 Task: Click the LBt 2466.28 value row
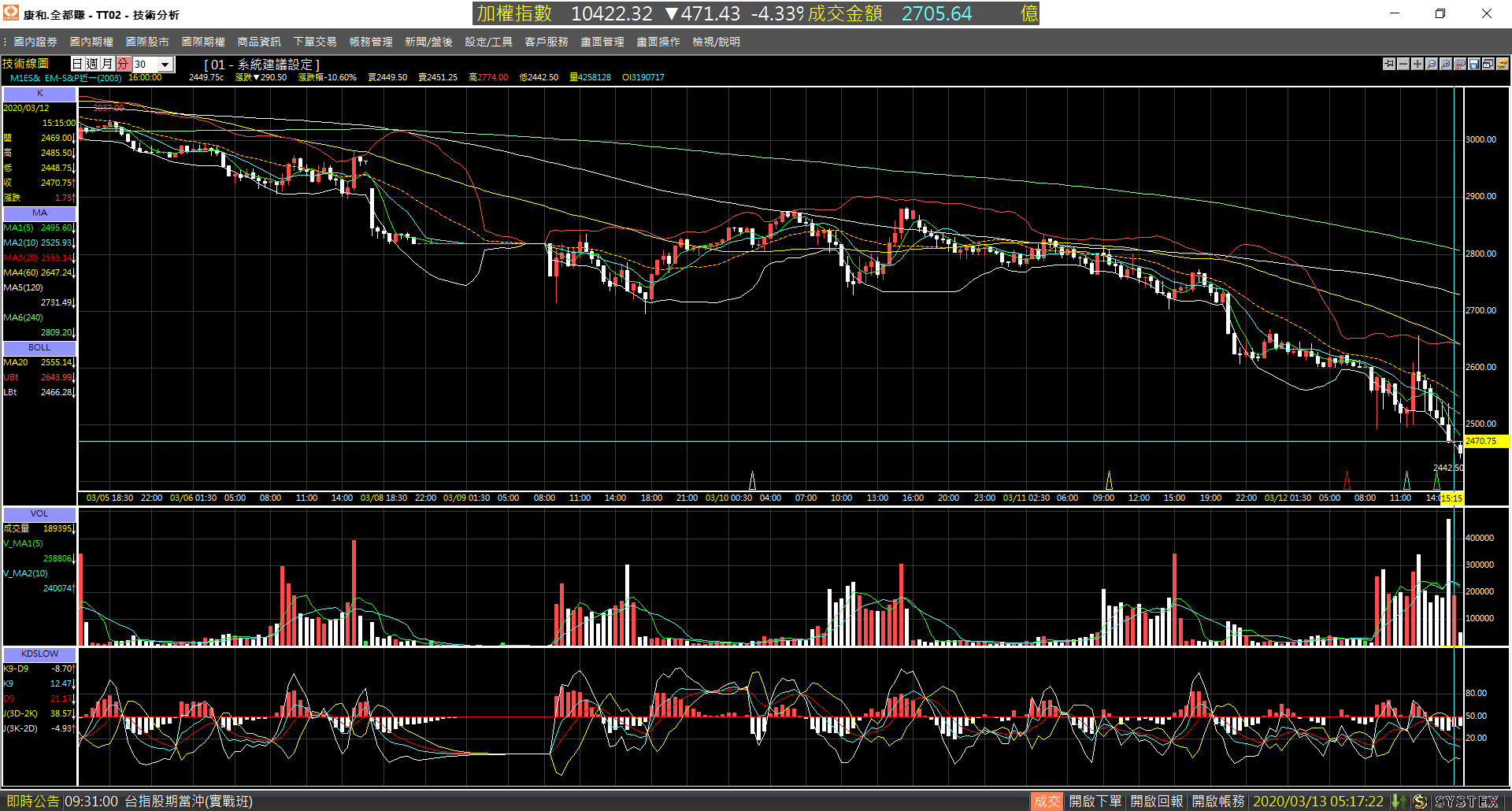coord(39,393)
